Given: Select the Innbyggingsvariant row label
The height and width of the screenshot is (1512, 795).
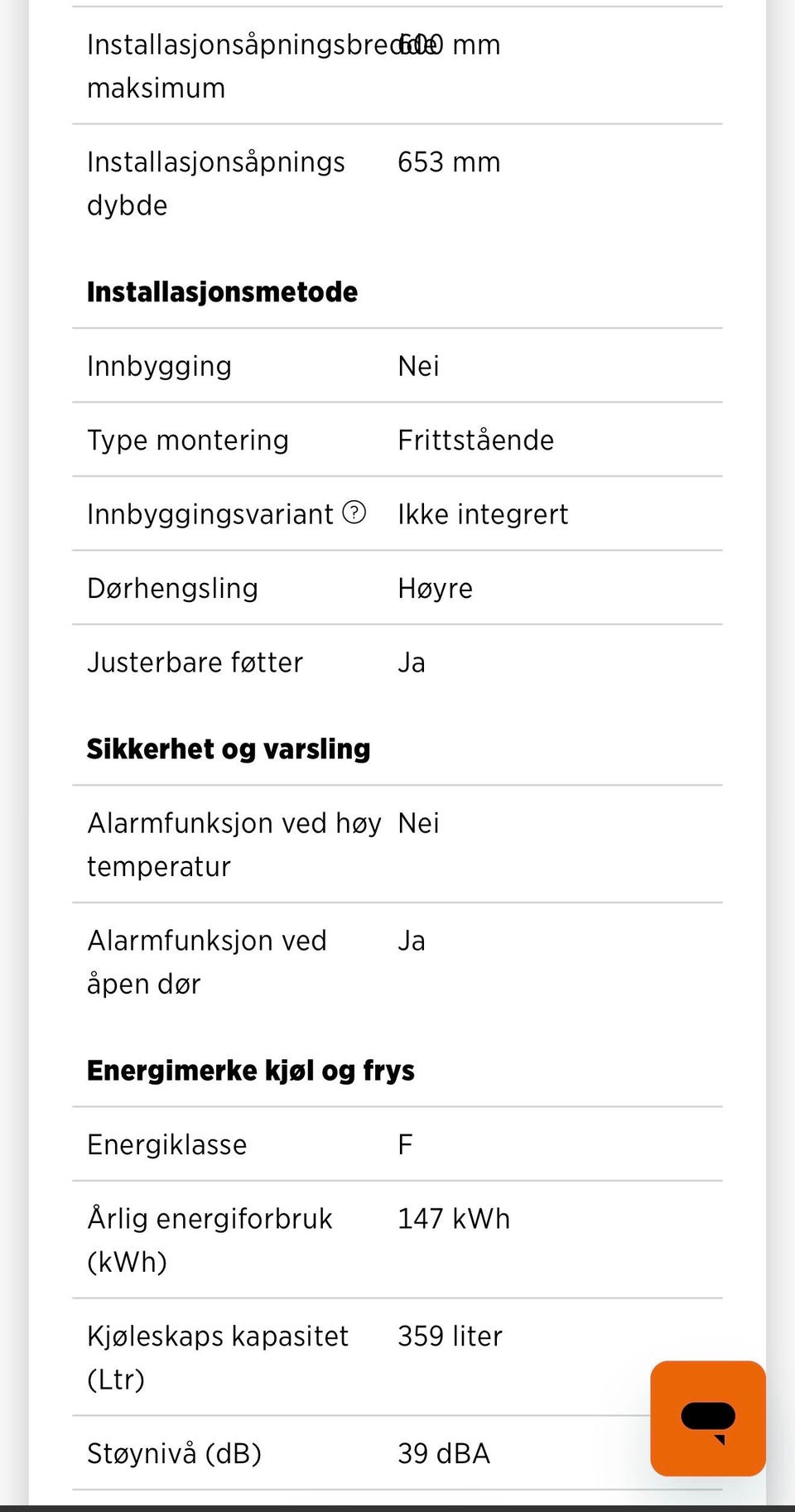Looking at the screenshot, I should coord(210,514).
